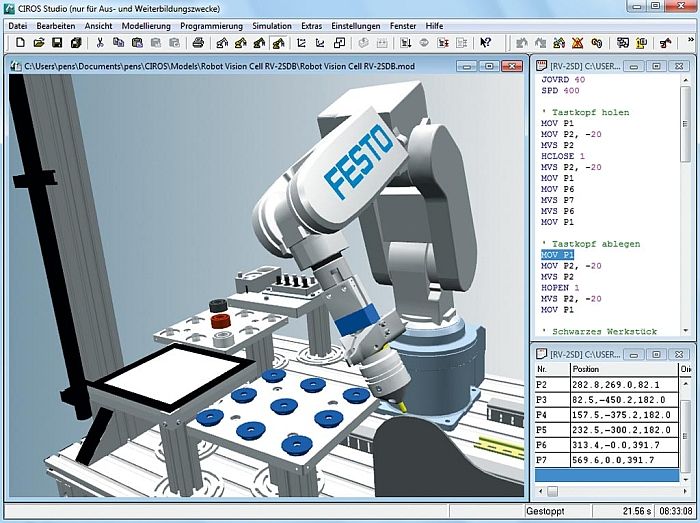Save the model with the floppy disk icon
The width and height of the screenshot is (700, 523).
point(57,43)
